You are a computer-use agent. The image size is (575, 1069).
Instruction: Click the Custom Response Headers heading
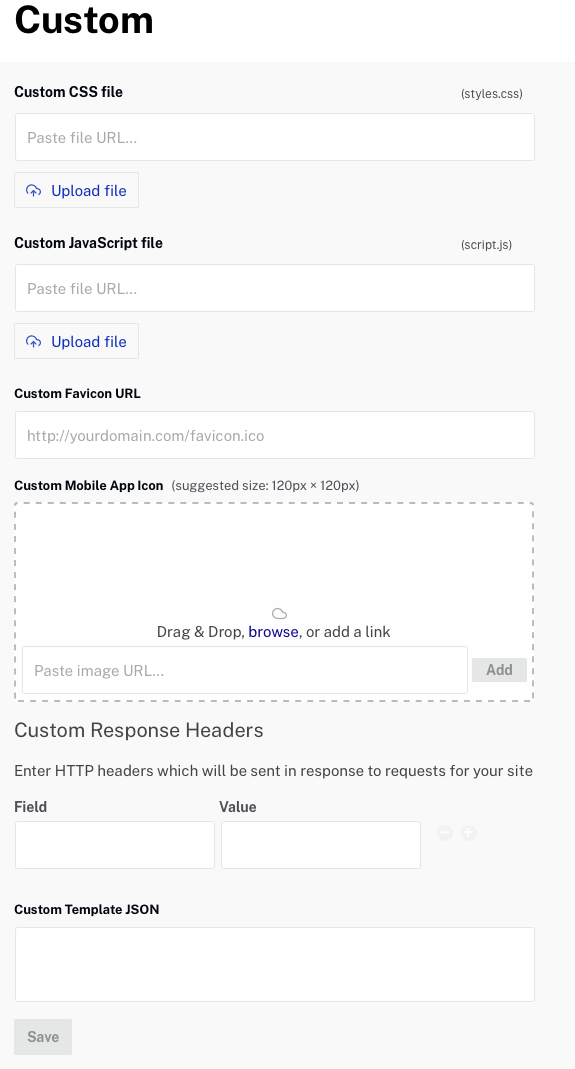tap(138, 730)
